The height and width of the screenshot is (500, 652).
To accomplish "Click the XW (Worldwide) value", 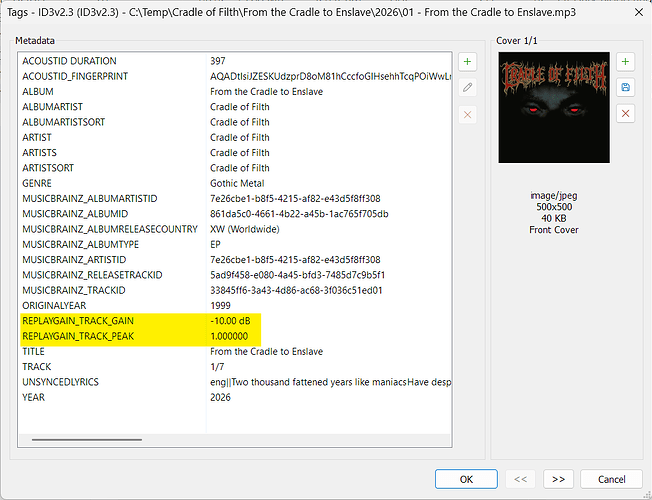I will coord(244,229).
